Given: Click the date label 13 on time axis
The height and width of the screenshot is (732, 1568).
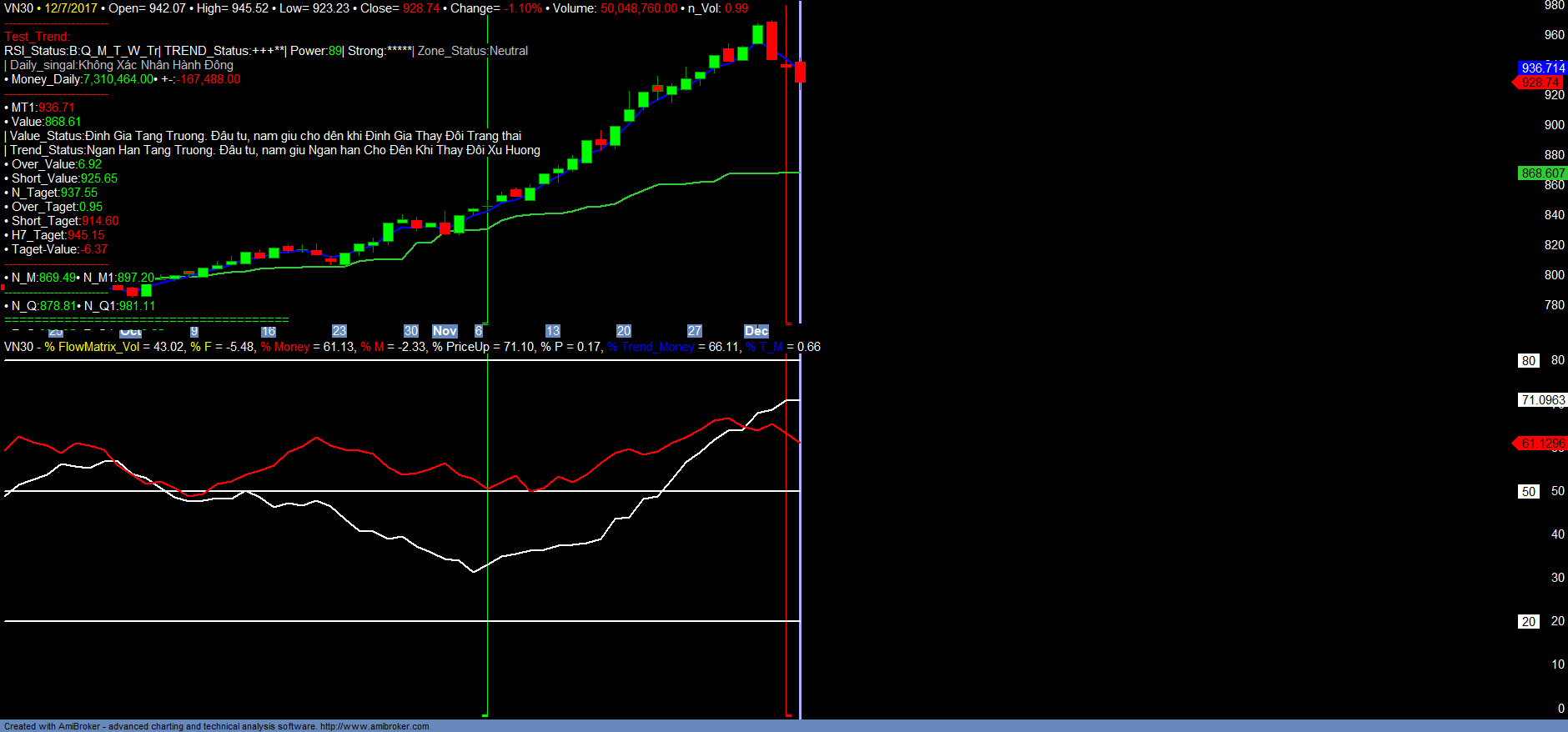Looking at the screenshot, I should [x=552, y=331].
